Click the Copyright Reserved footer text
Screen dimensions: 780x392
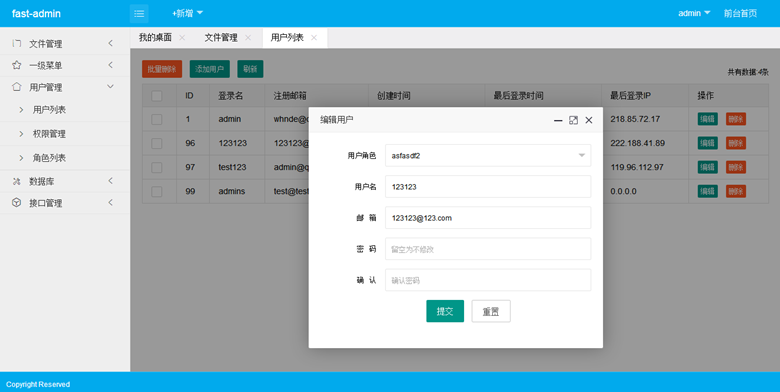coord(38,384)
